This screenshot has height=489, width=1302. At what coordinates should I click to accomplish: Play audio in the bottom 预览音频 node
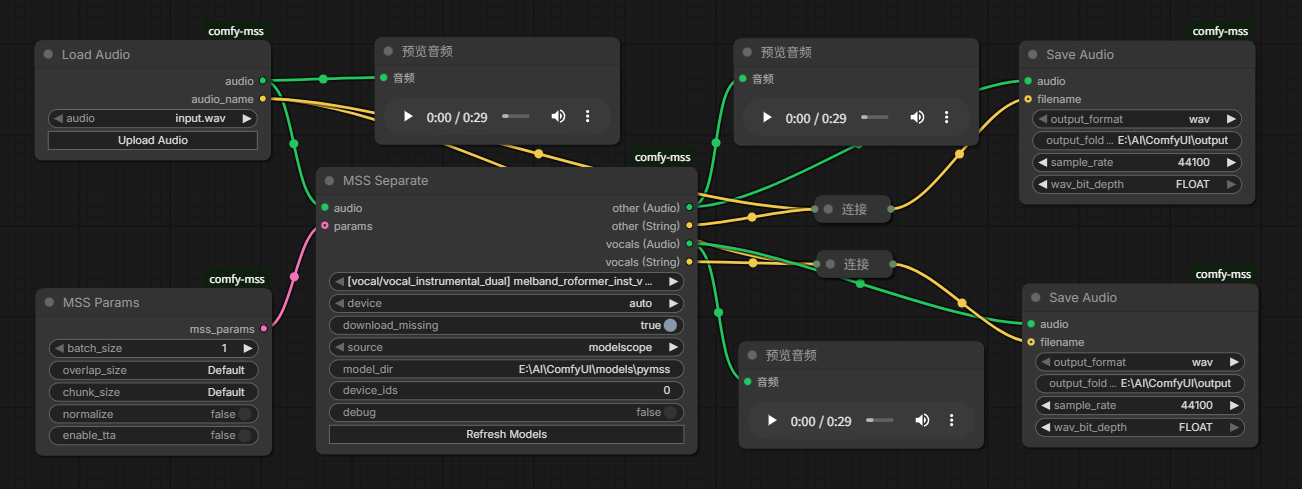pyautogui.click(x=772, y=421)
